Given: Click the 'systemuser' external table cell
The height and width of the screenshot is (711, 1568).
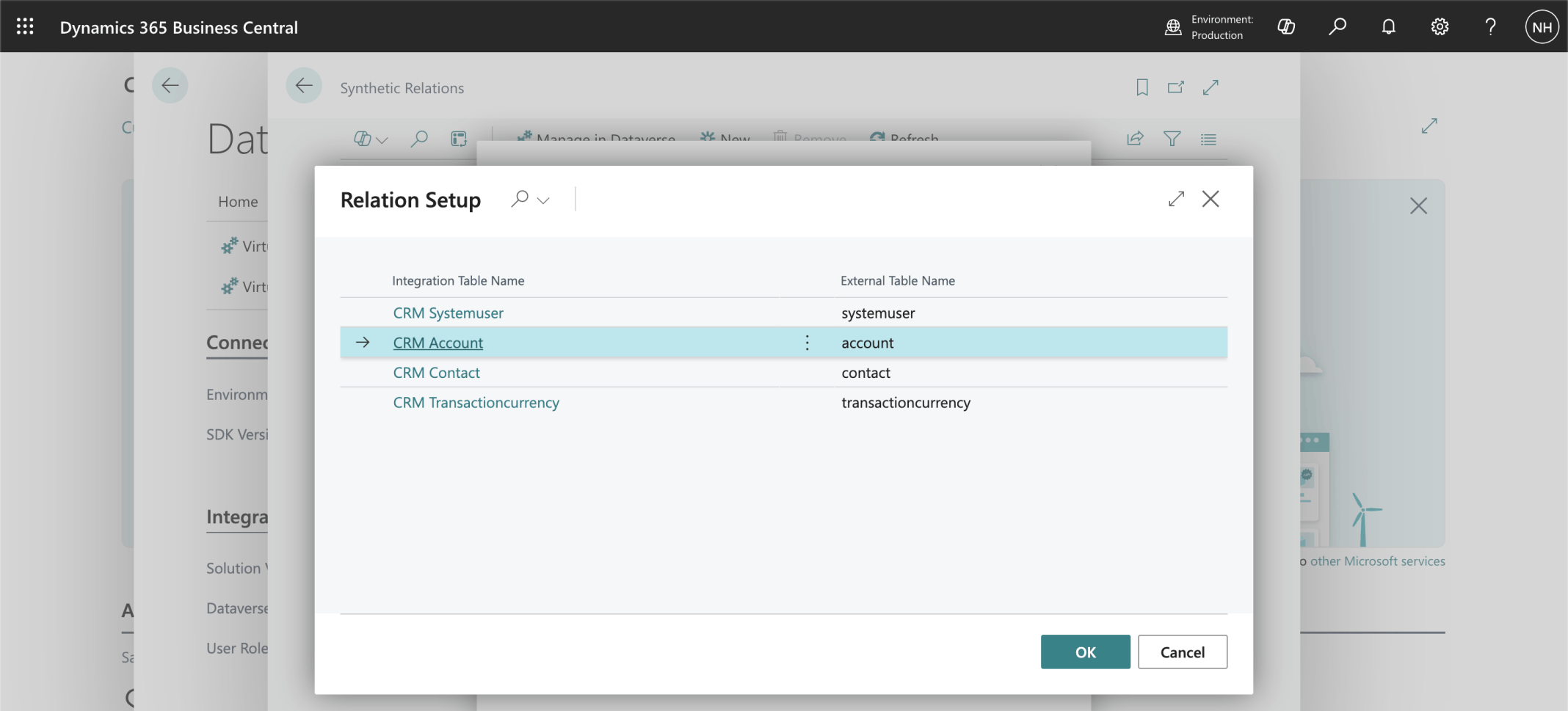Looking at the screenshot, I should pos(878,313).
